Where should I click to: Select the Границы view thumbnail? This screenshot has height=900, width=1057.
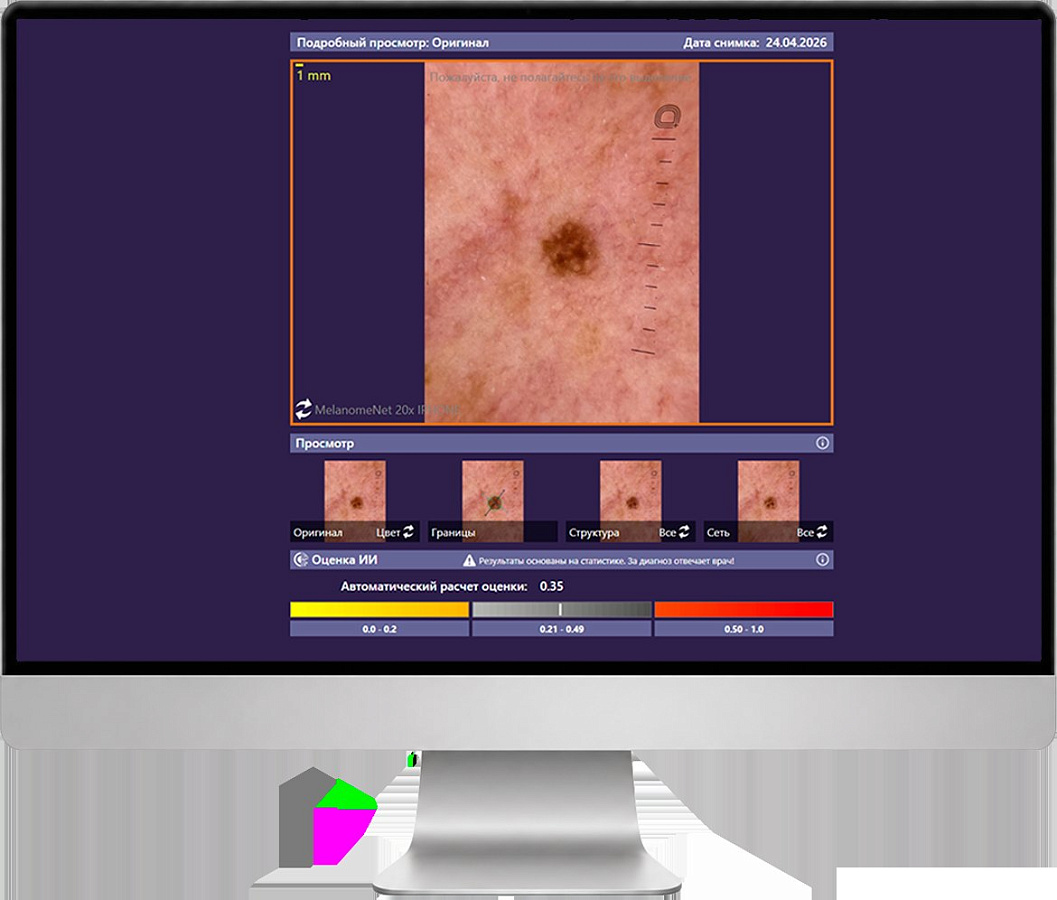tap(493, 500)
